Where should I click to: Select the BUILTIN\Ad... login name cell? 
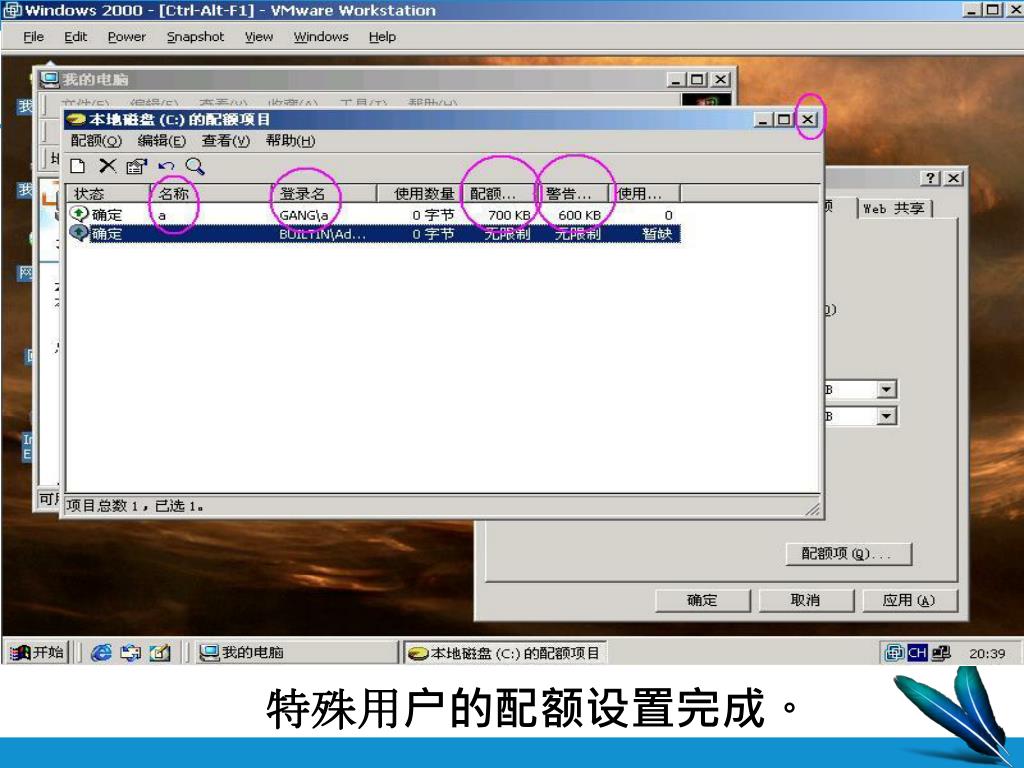322,234
